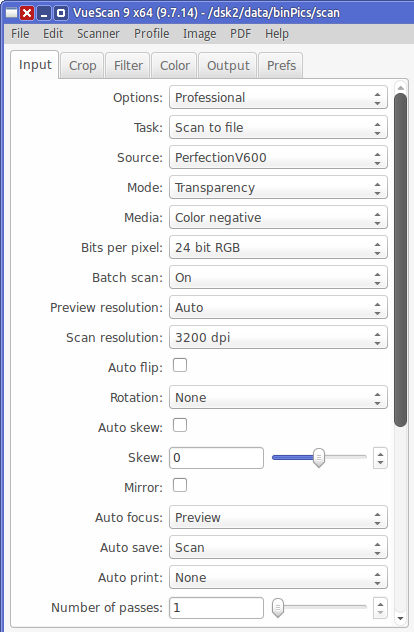Viewport: 414px width, 632px height.
Task: Open the Scanner menu
Action: tap(98, 34)
